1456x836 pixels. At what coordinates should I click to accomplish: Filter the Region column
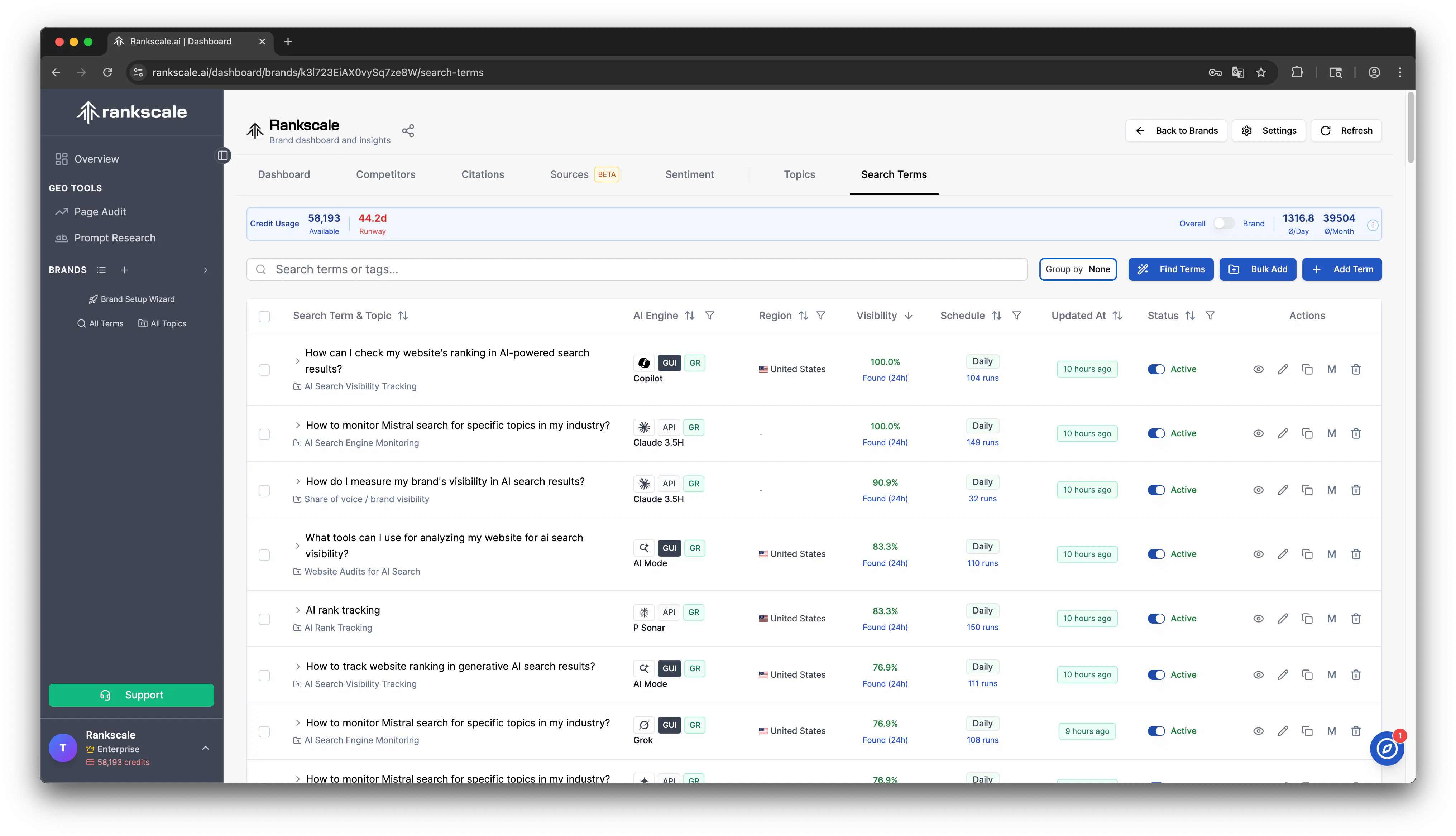click(x=821, y=316)
